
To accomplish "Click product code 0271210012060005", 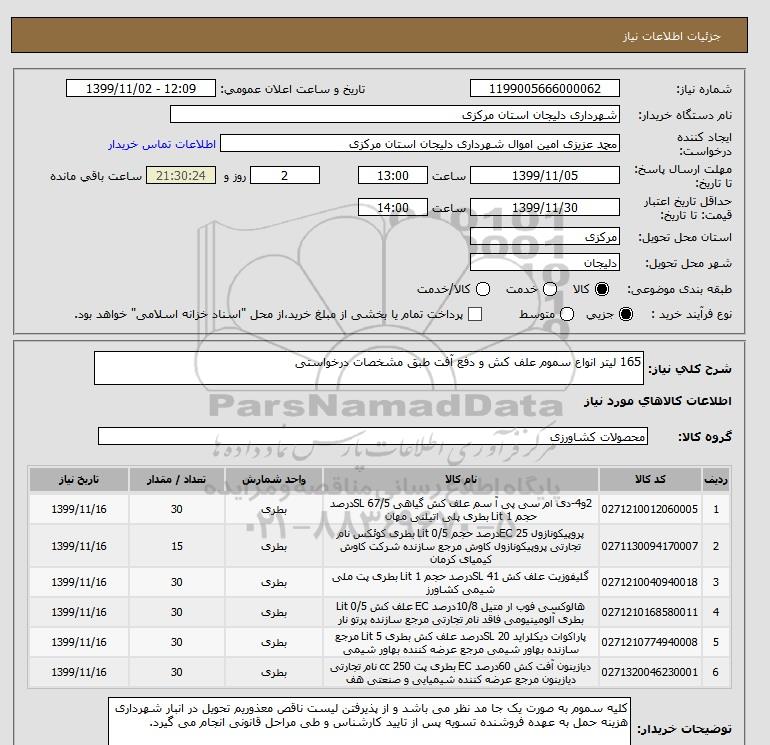I will coord(650,509).
